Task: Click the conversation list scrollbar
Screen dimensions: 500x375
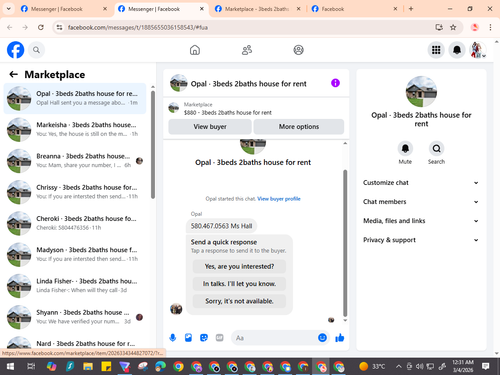Action: (153, 145)
